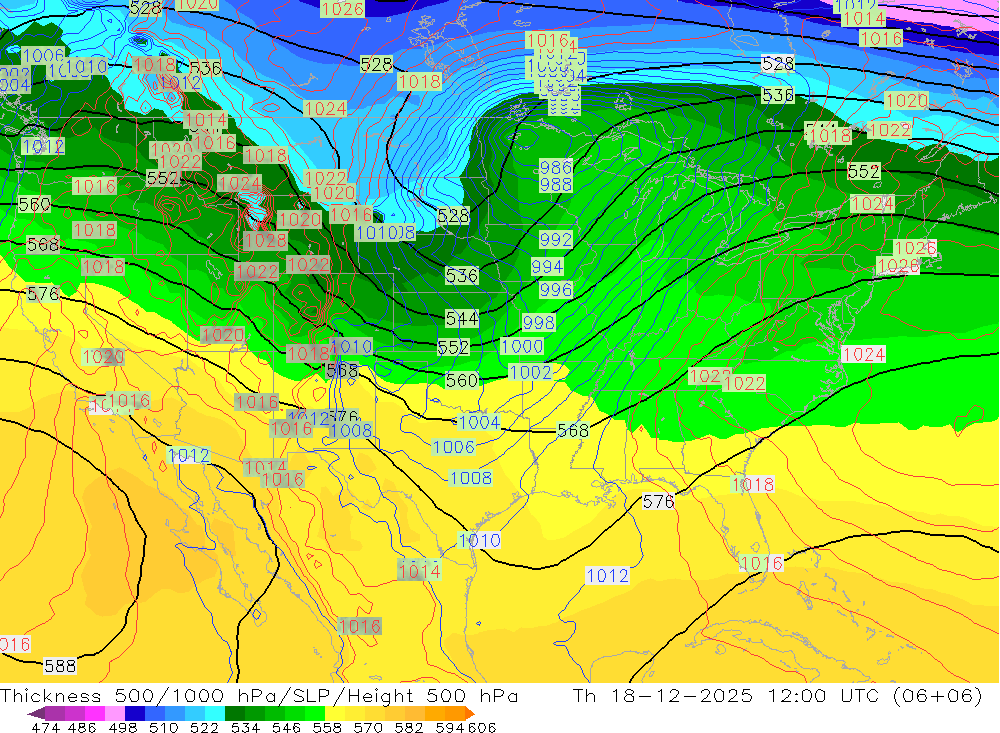Click the blue 988 pressure label
Image resolution: width=1000 pixels, height=733 pixels.
(x=555, y=184)
